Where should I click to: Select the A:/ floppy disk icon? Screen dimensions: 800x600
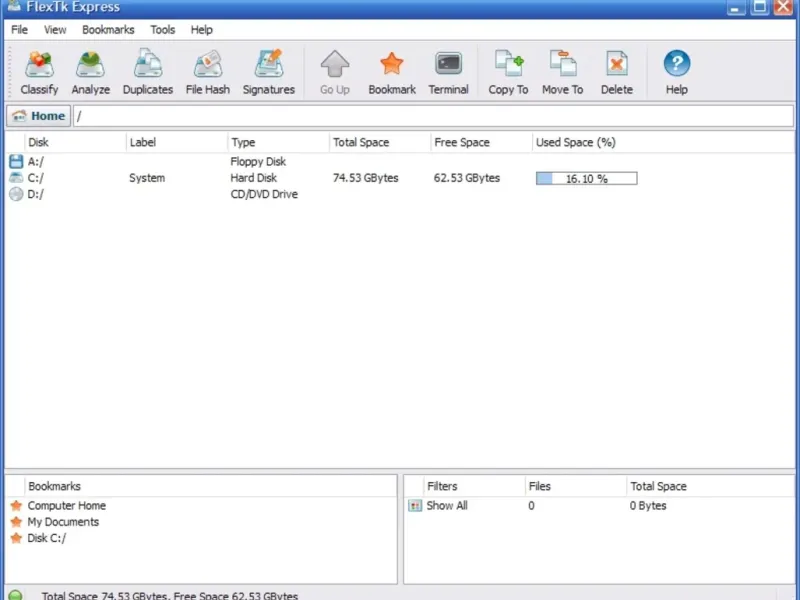pos(16,162)
